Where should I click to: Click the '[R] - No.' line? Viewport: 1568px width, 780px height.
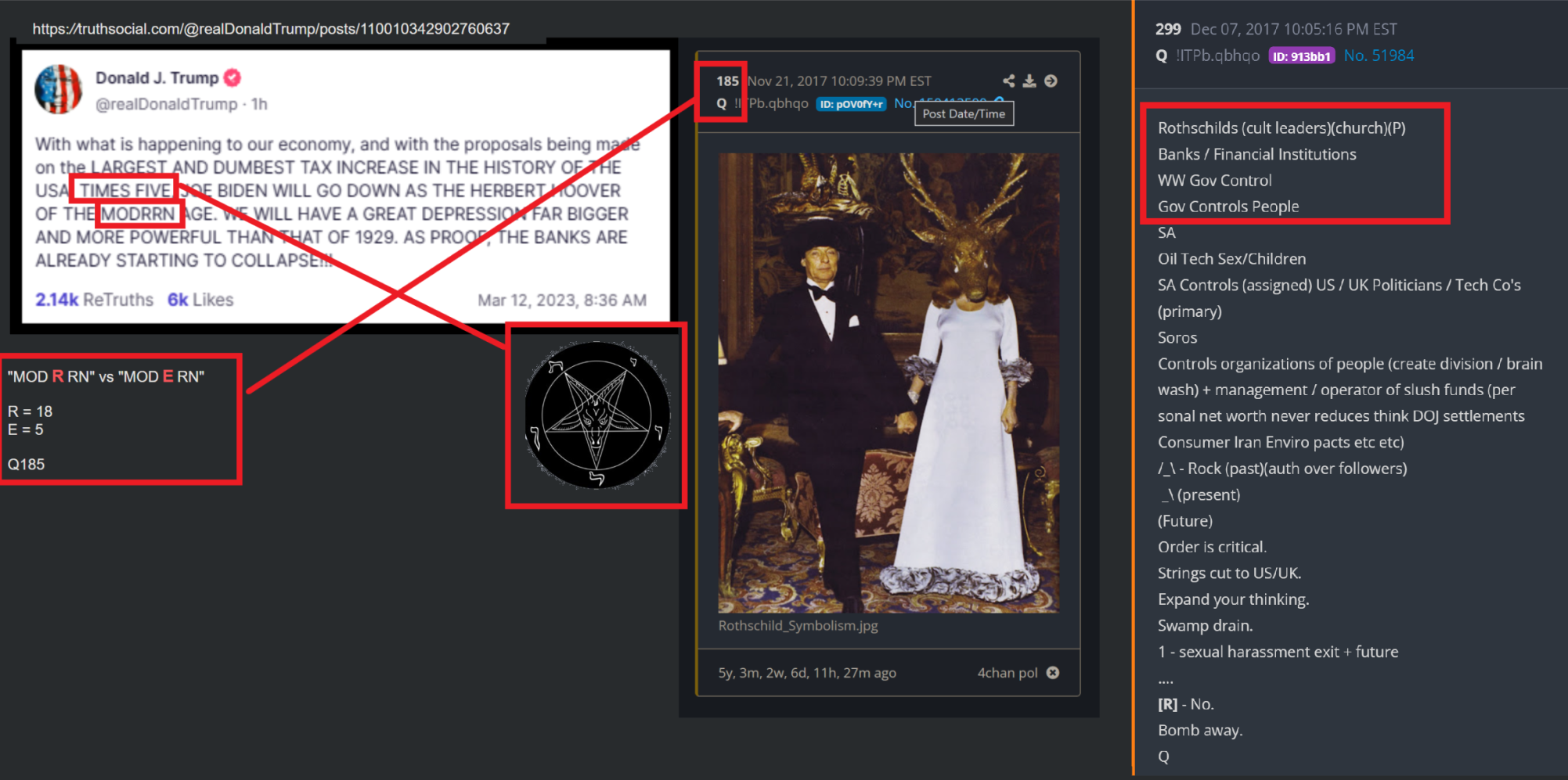pos(1186,704)
